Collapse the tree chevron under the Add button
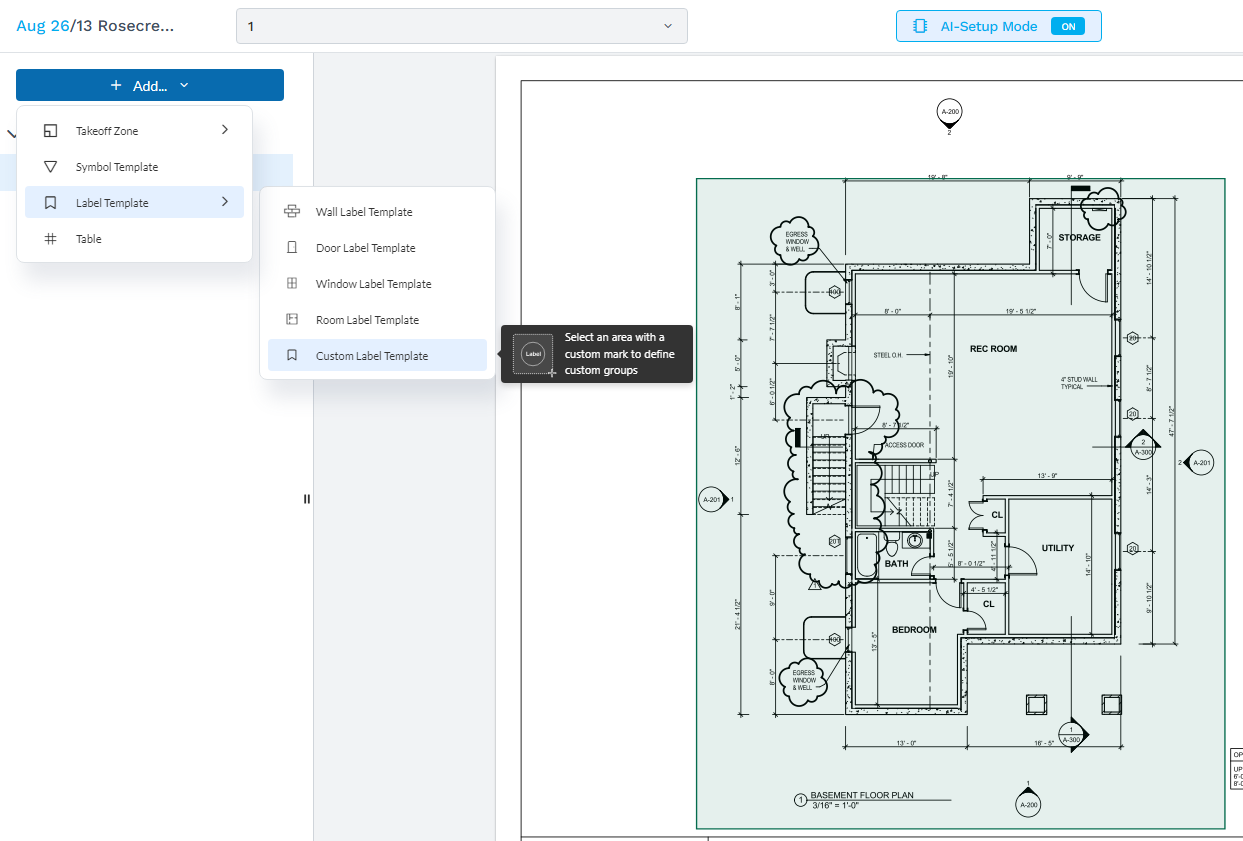Image resolution: width=1243 pixels, height=841 pixels. 10,133
